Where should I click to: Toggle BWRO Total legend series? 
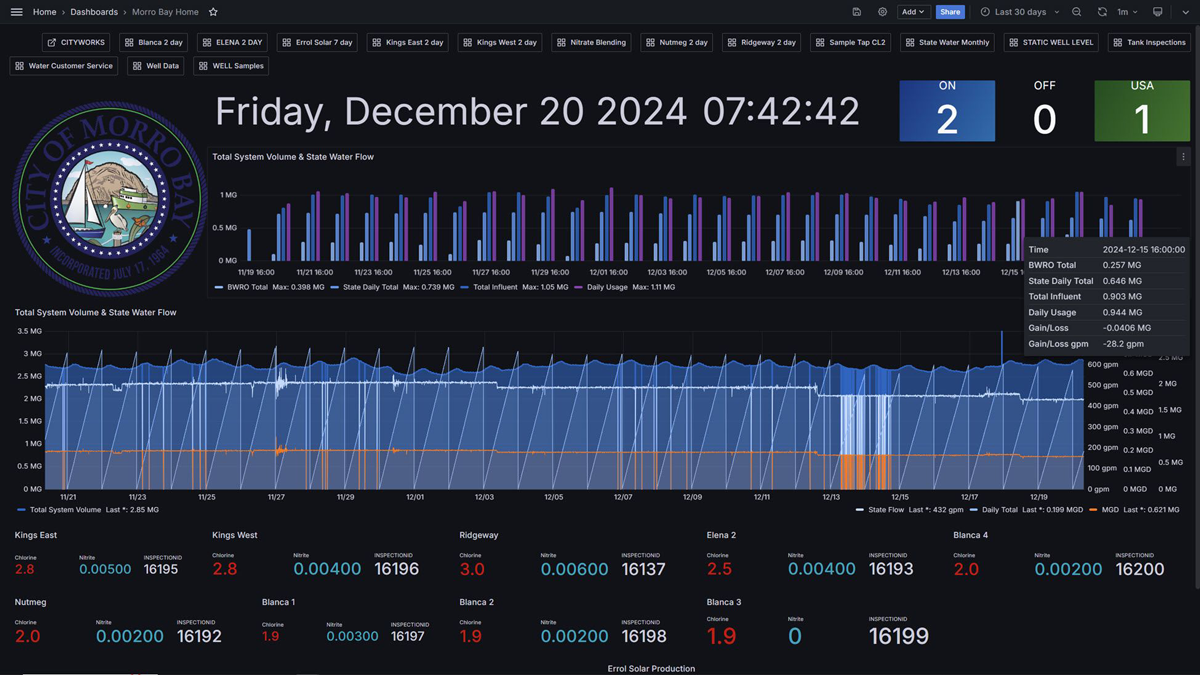pos(245,287)
